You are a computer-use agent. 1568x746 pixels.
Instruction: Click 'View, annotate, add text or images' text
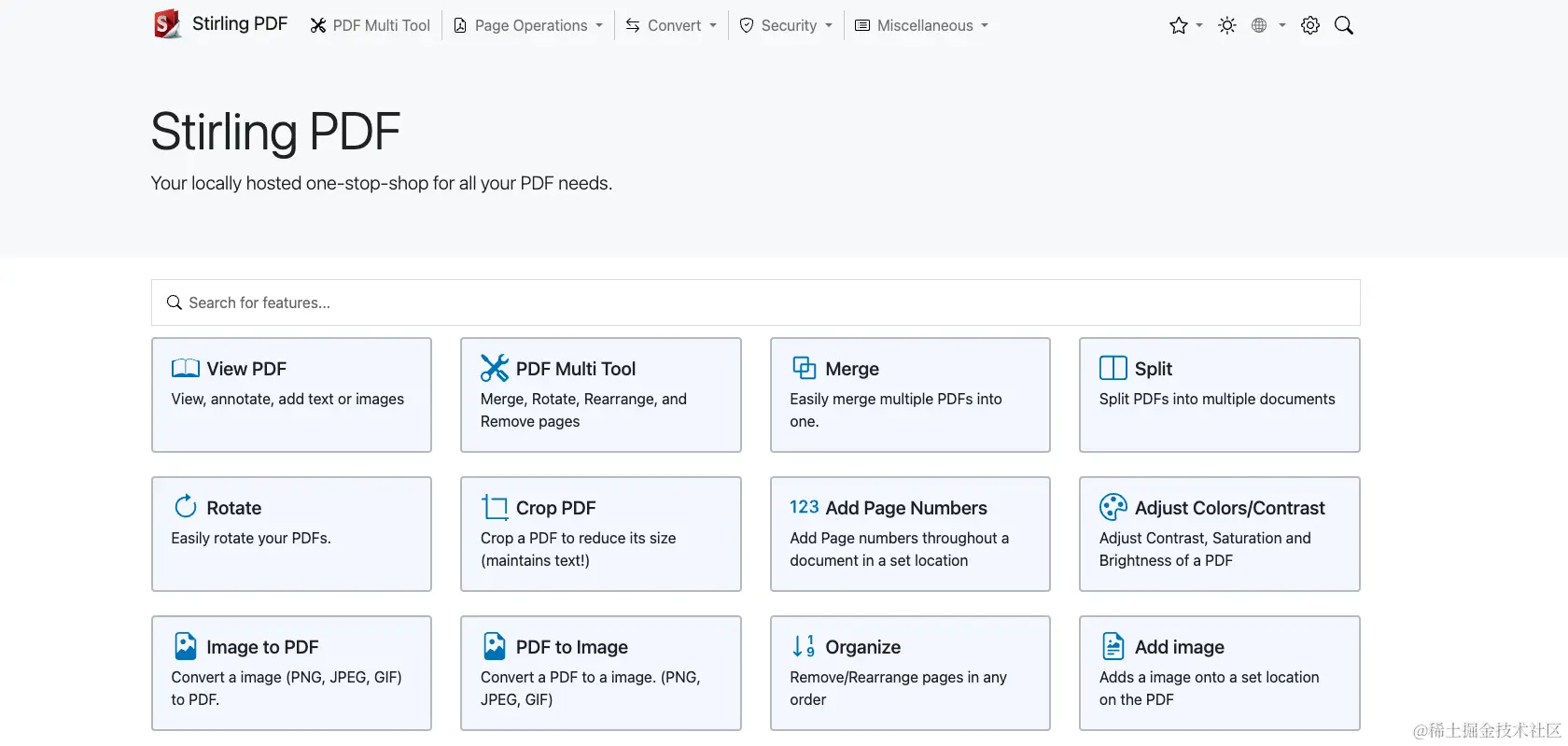[287, 399]
